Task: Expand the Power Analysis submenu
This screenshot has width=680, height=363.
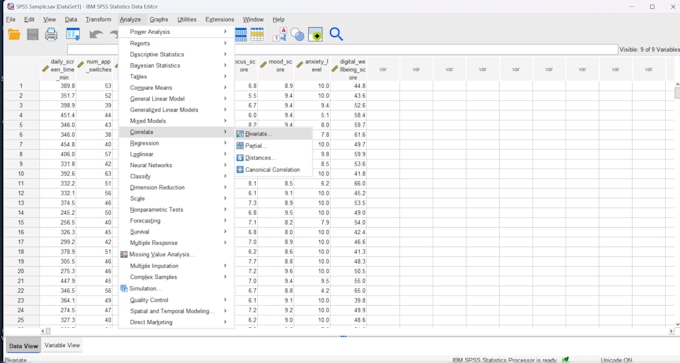Action: (x=176, y=32)
